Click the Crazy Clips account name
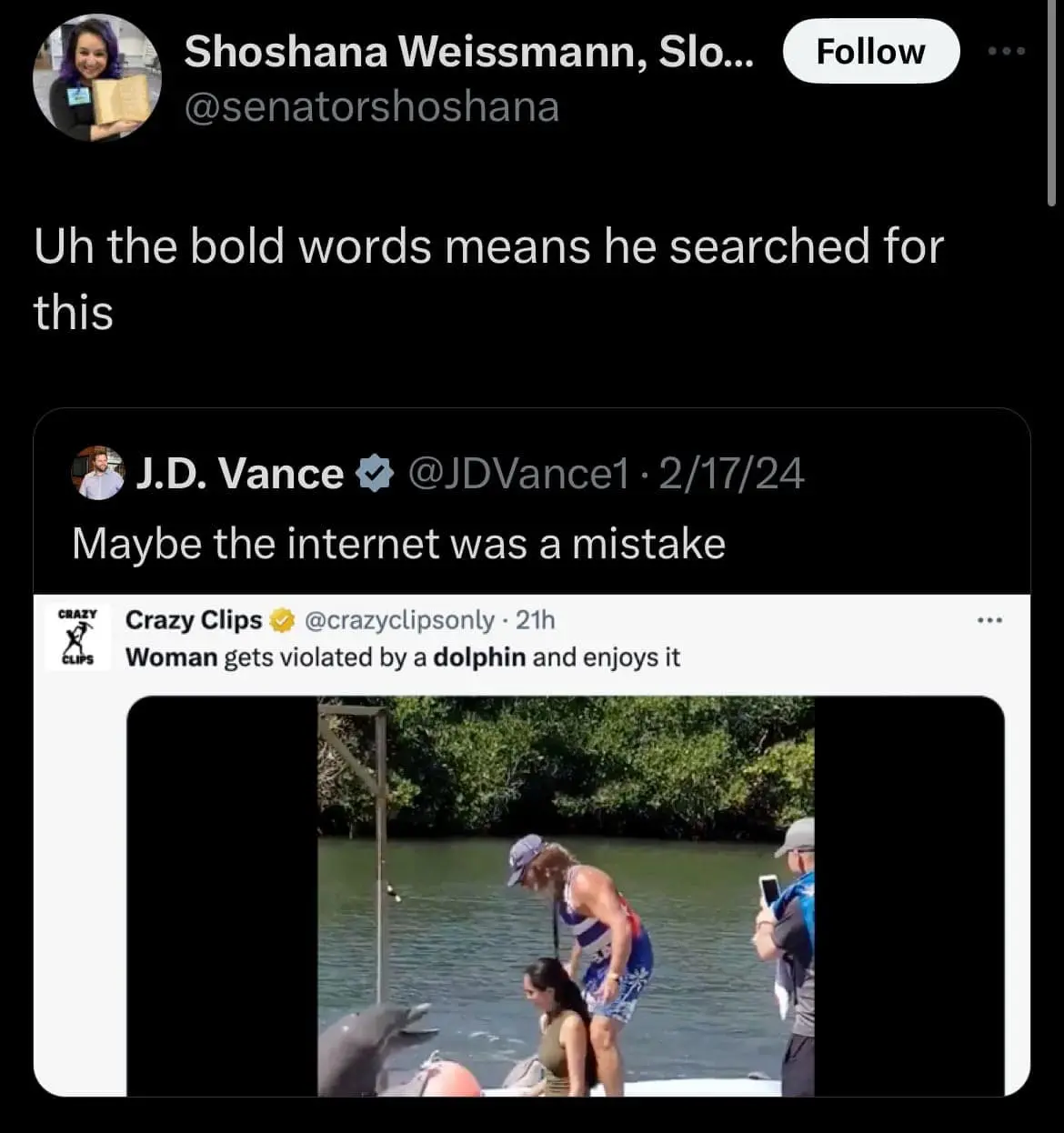 coord(193,620)
